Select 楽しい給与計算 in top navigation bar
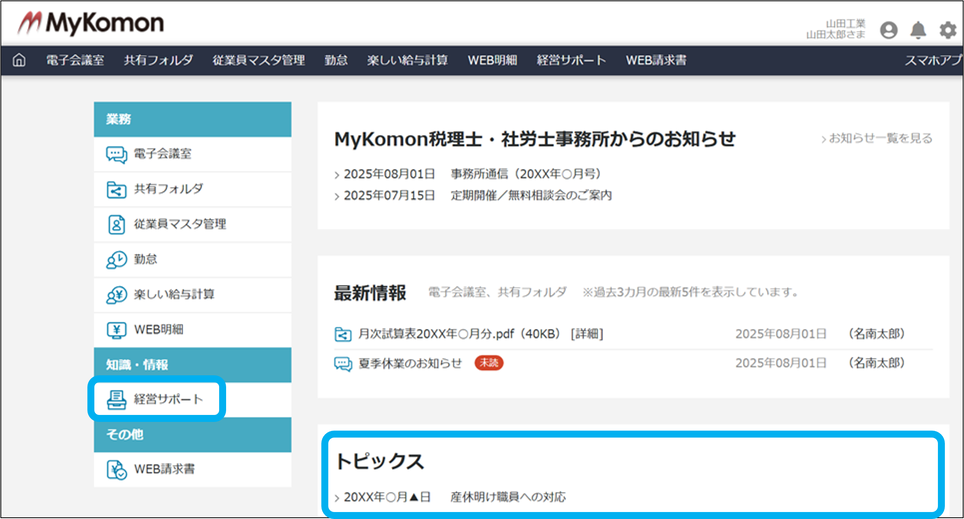 pos(407,60)
